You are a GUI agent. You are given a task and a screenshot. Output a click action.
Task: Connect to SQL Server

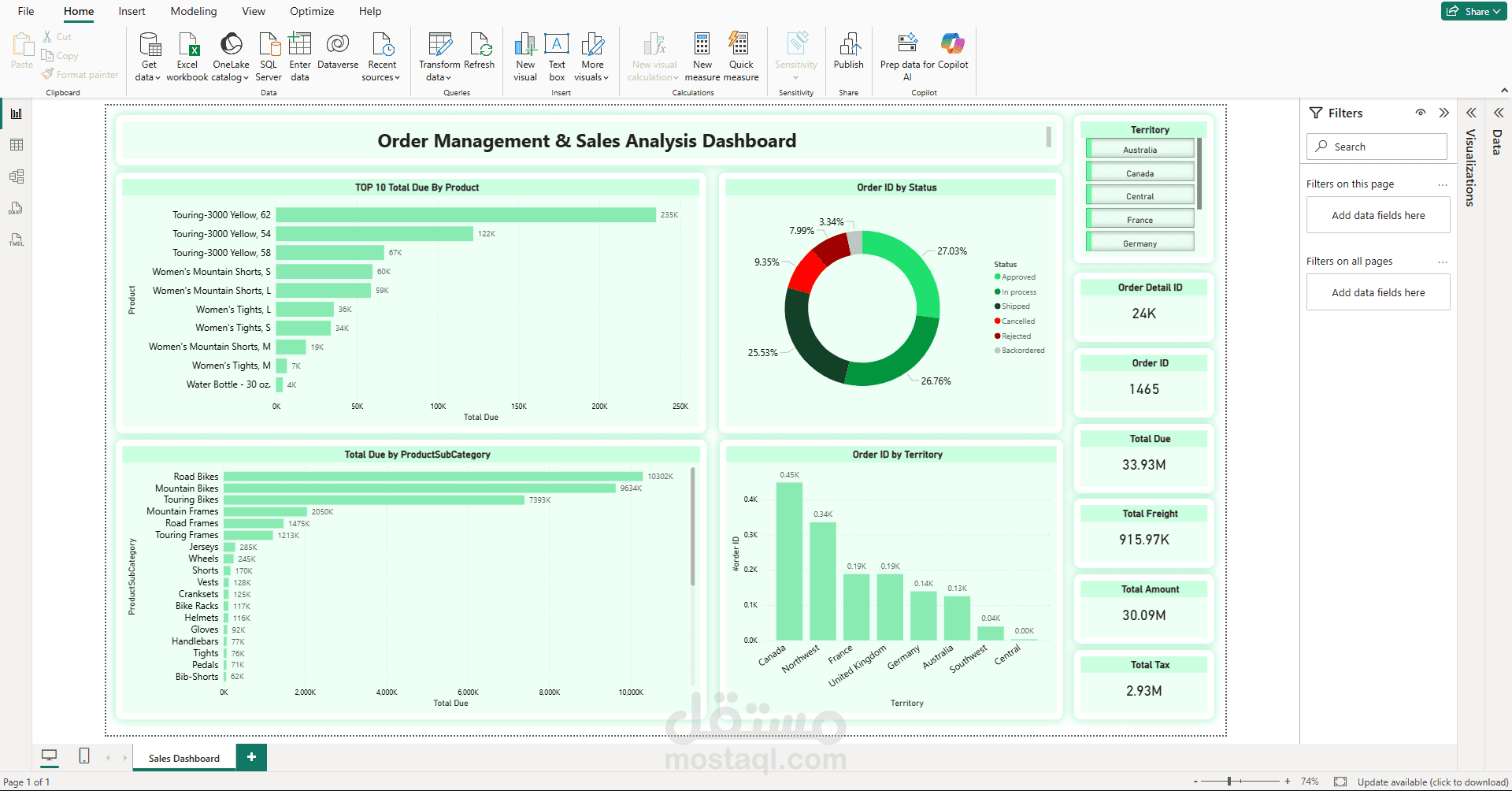tap(269, 56)
